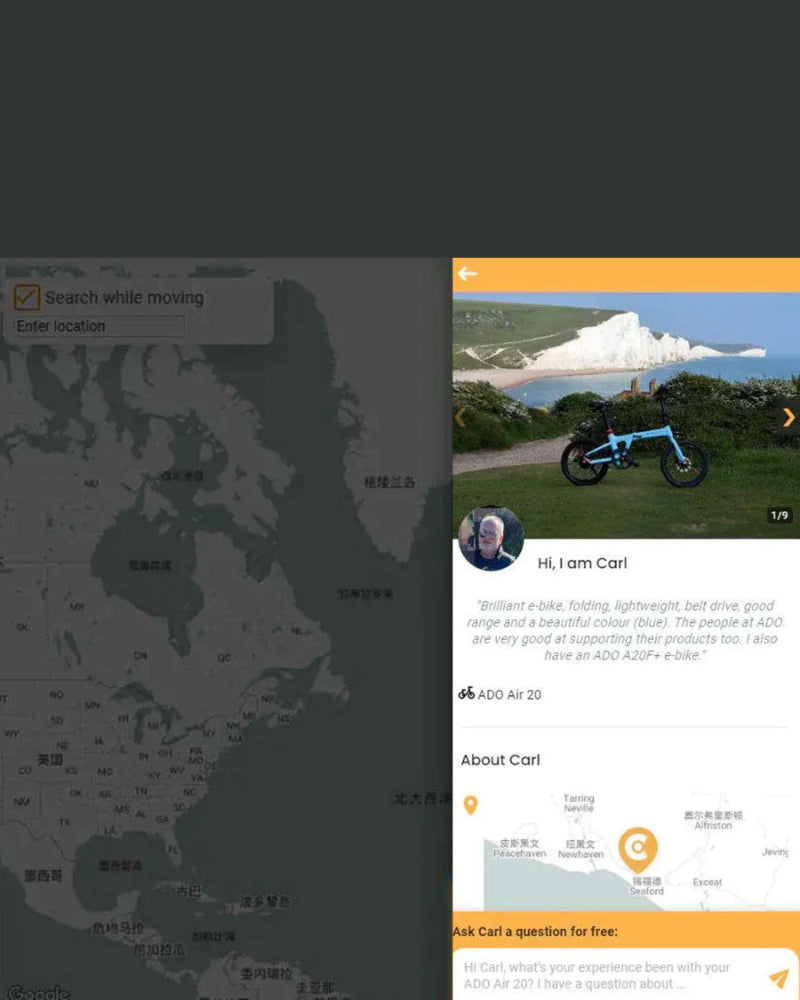Image resolution: width=800 pixels, height=1000 pixels.
Task: Click the Google logo on the map
Action: (x=38, y=992)
